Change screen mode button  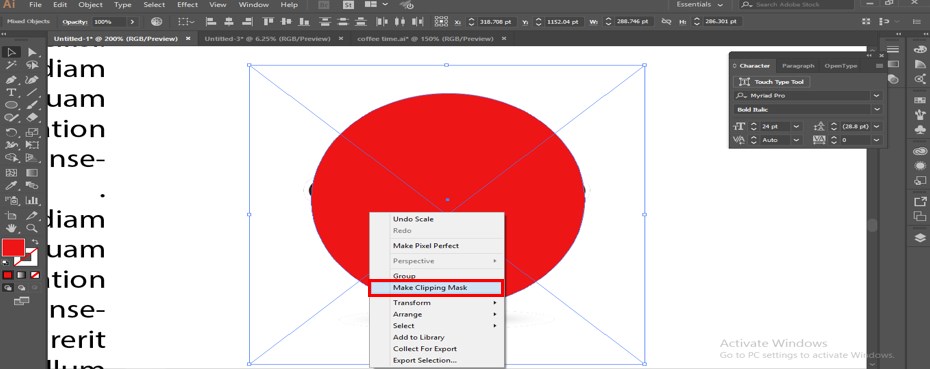point(21,301)
